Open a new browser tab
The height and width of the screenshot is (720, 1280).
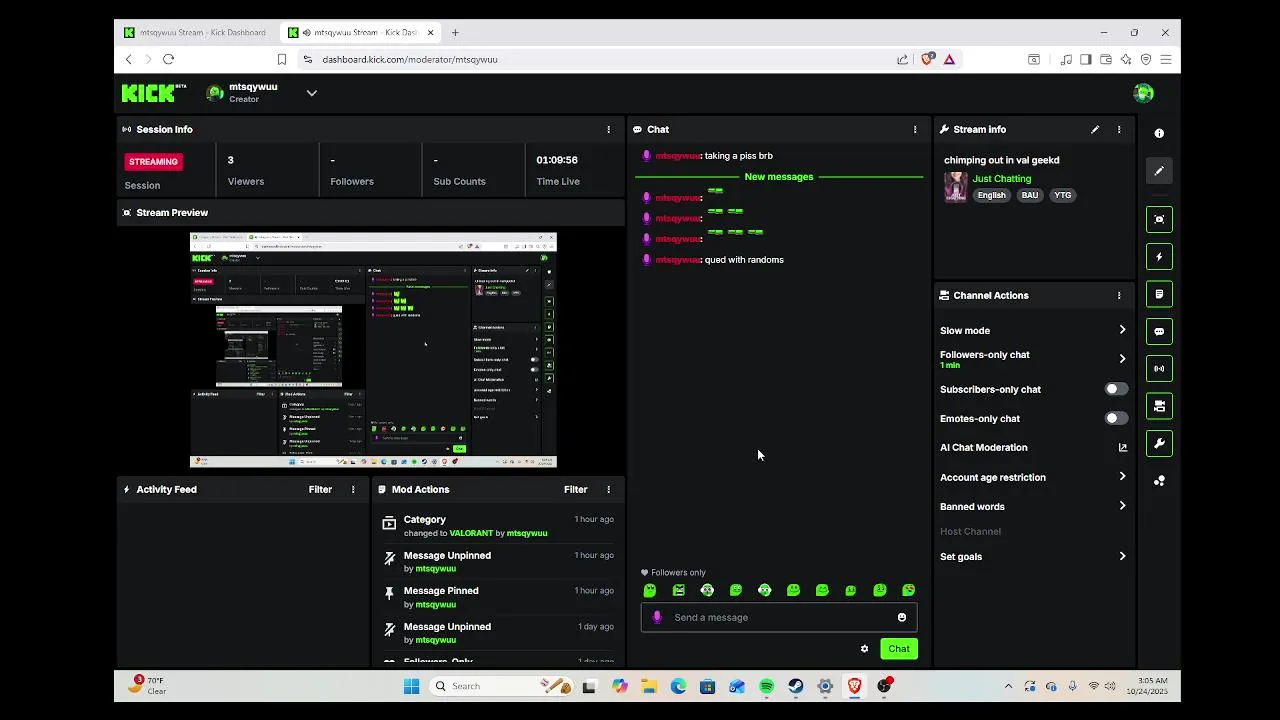pyautogui.click(x=455, y=32)
